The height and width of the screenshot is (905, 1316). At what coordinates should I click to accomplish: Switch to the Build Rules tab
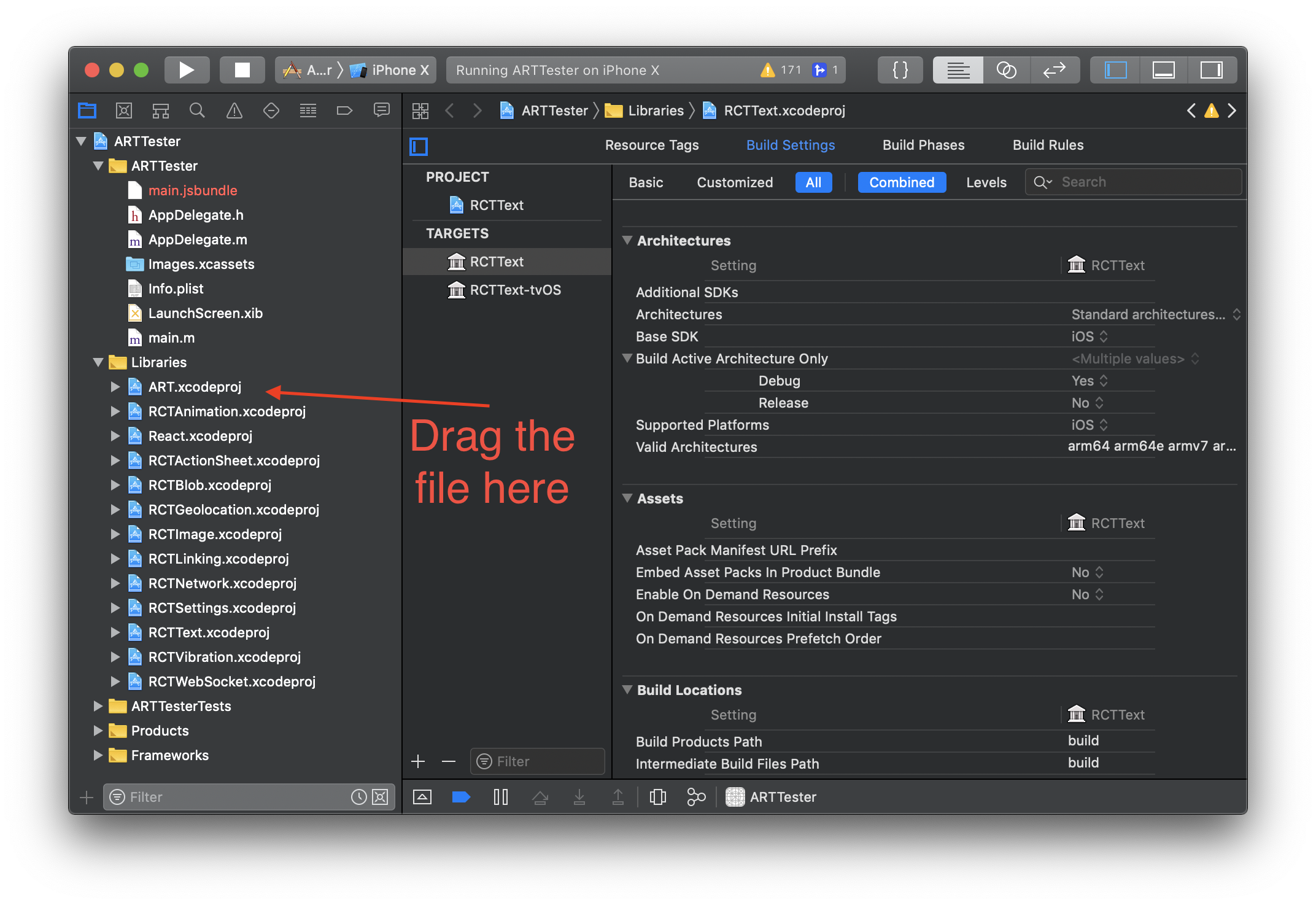[1048, 146]
